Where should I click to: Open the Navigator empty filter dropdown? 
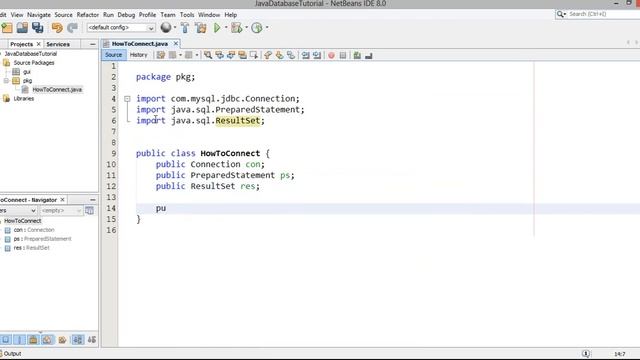click(x=61, y=211)
